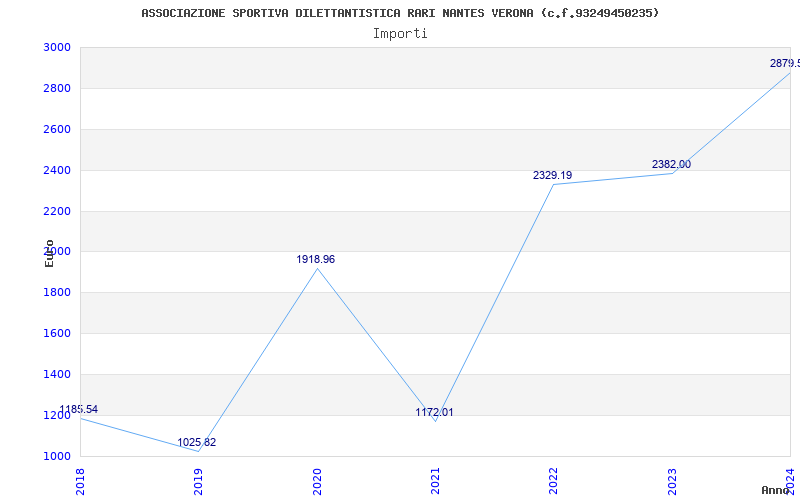
Task: Click the 2800 y-axis tick label
Action: [57, 88]
